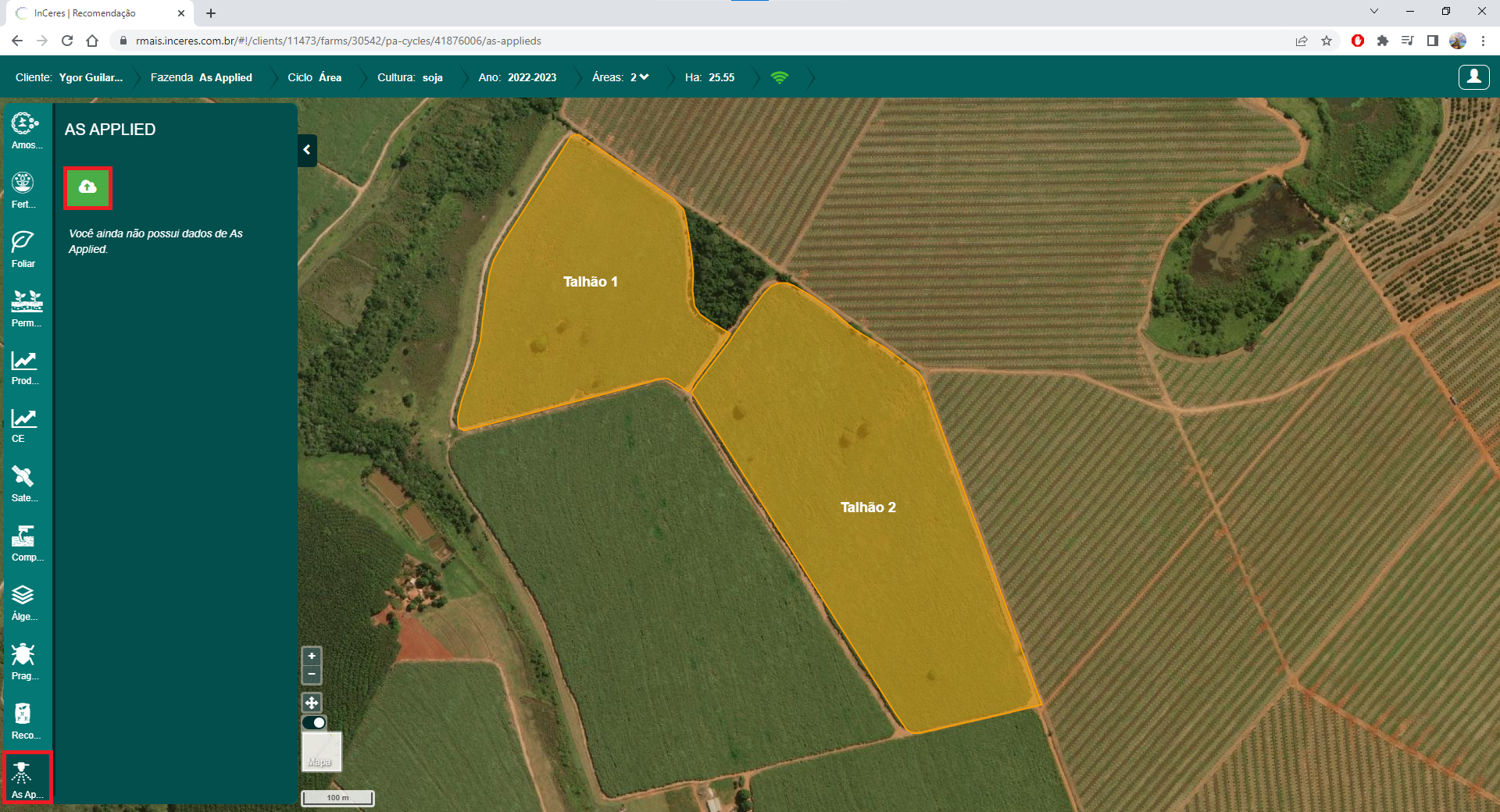This screenshot has width=1500, height=812.
Task: Open the Prag. bug module
Action: point(24,662)
